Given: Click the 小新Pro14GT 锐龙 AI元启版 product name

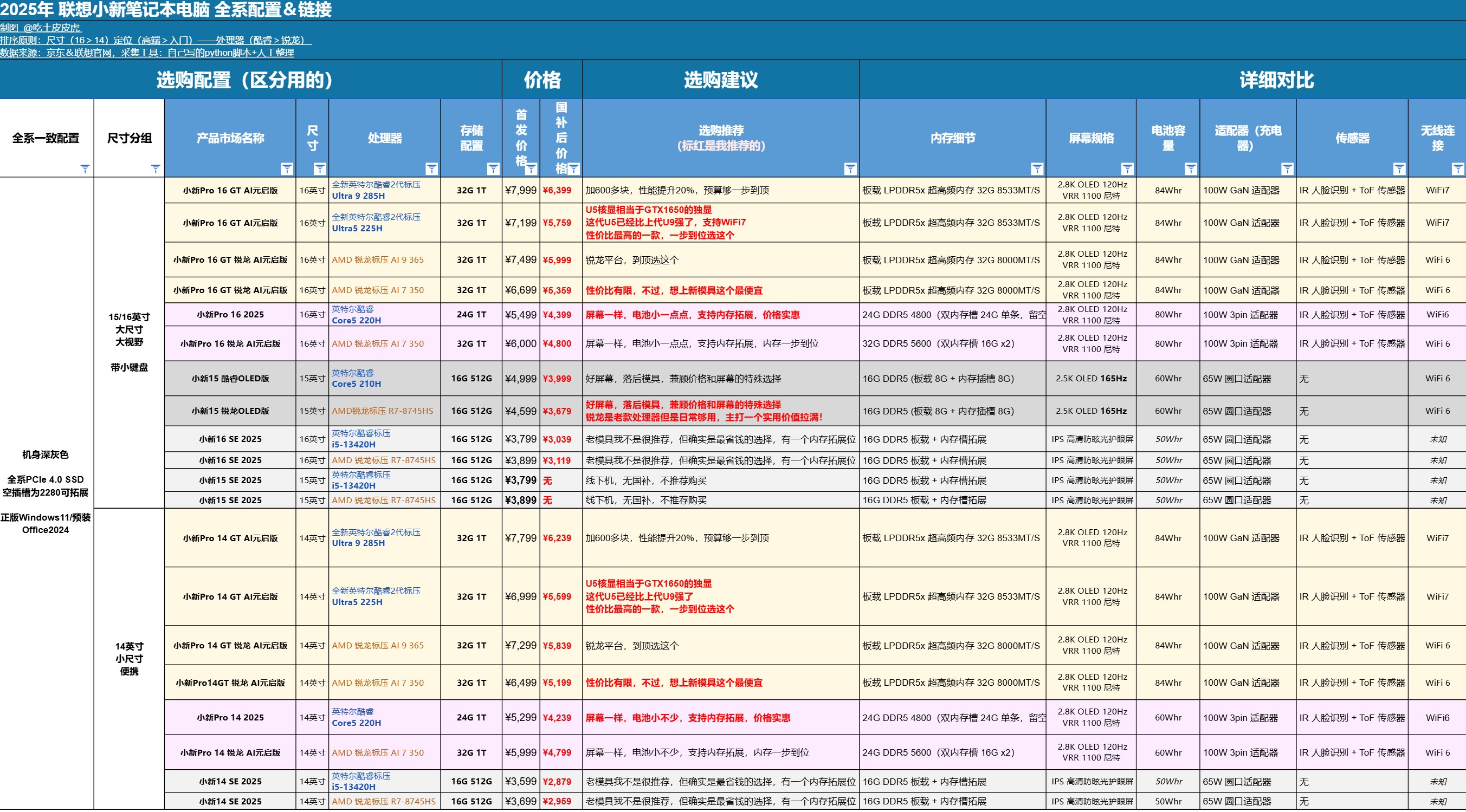Looking at the screenshot, I should click(x=230, y=683).
